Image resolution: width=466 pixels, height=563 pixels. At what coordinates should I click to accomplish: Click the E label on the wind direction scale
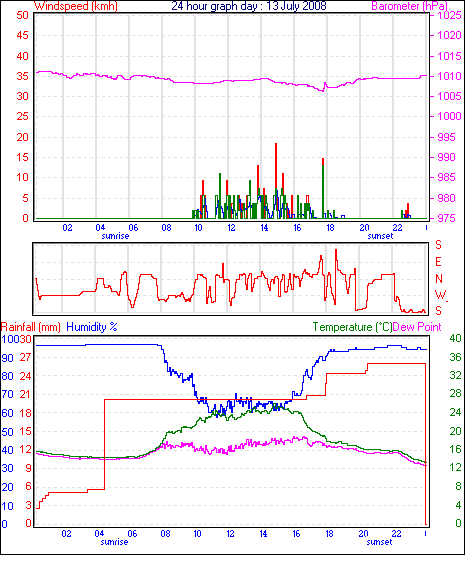click(438, 262)
